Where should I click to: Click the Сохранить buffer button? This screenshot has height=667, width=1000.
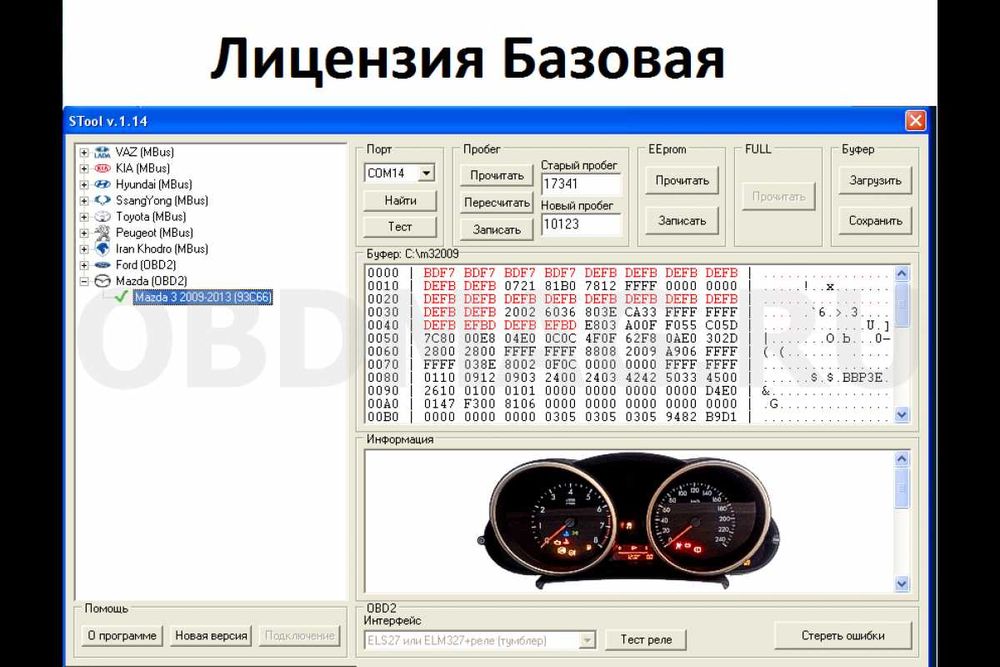[875, 221]
